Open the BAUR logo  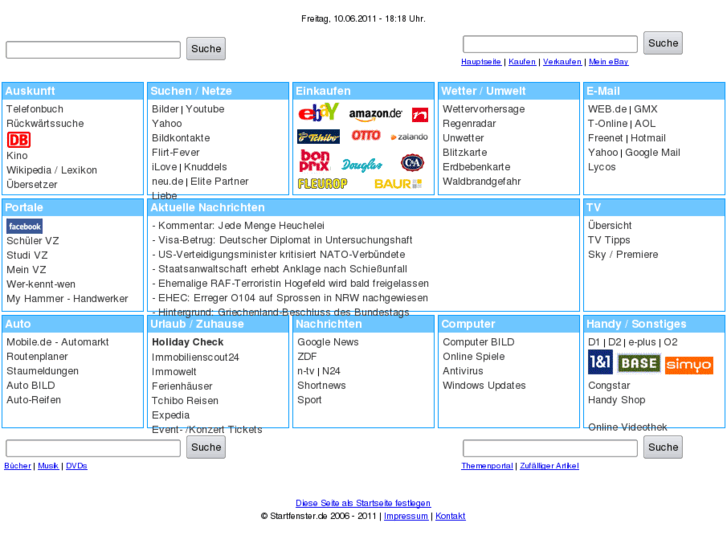pyautogui.click(x=398, y=184)
